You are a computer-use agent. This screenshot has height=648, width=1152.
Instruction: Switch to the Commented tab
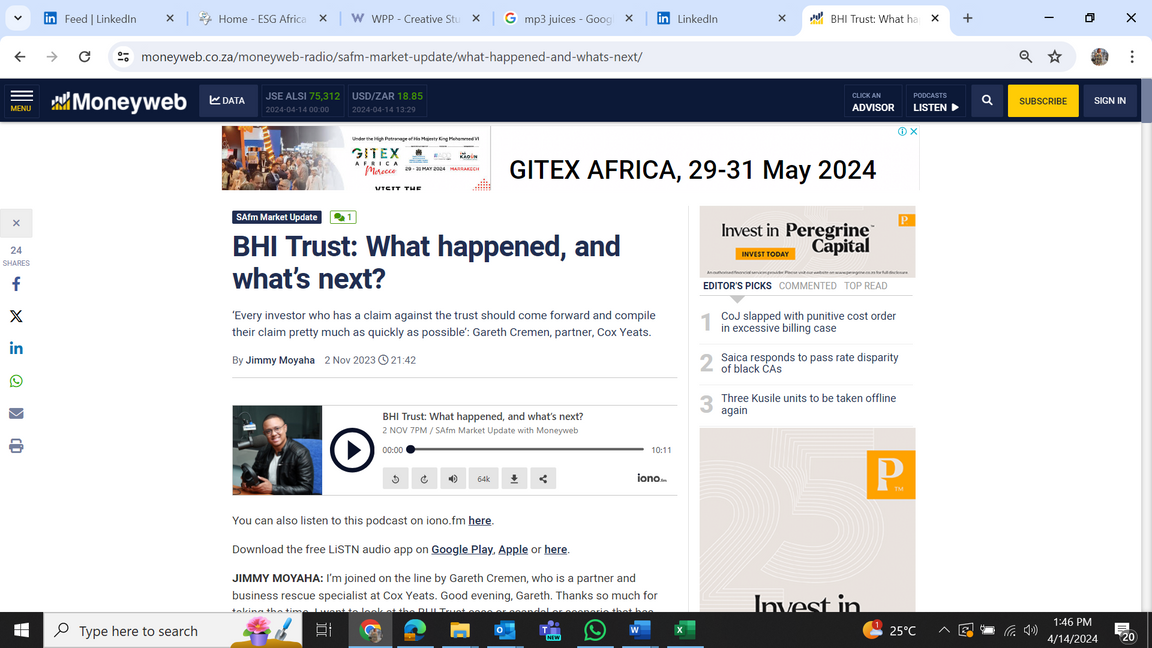pyautogui.click(x=807, y=286)
